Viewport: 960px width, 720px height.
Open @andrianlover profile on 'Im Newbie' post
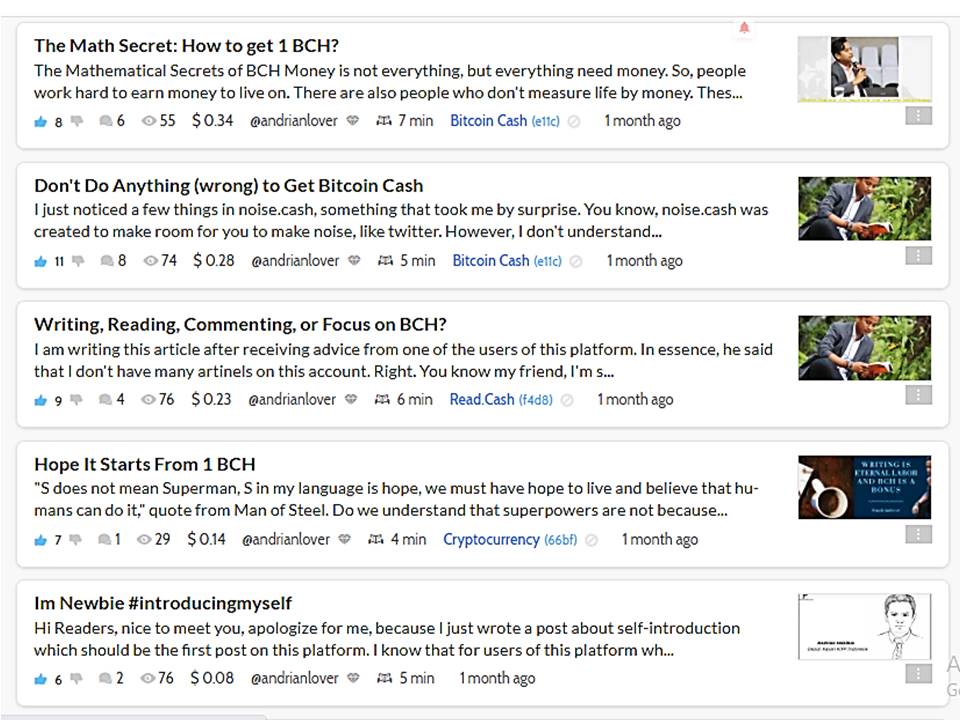(294, 678)
